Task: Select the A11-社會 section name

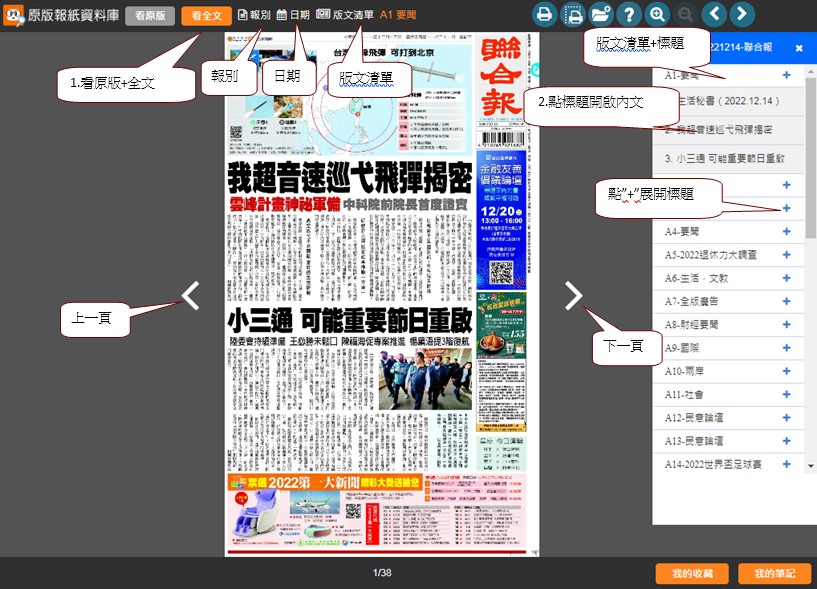Action: point(684,395)
